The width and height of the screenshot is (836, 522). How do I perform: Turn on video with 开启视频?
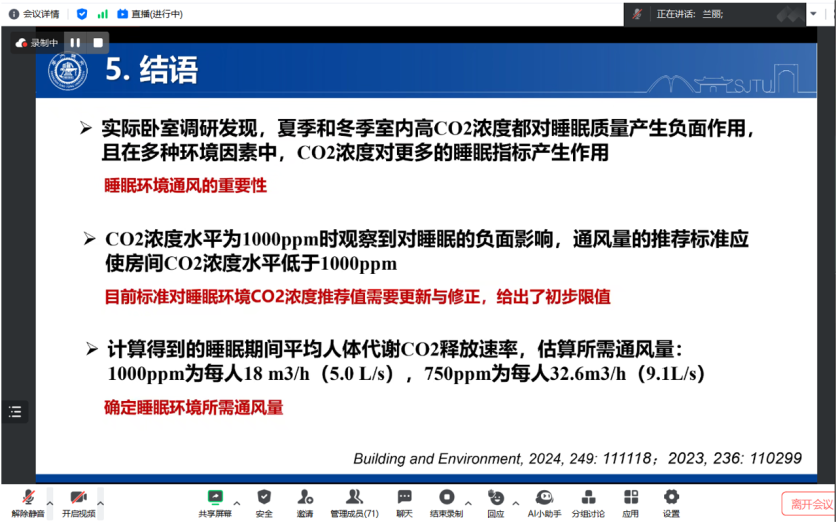[78, 500]
